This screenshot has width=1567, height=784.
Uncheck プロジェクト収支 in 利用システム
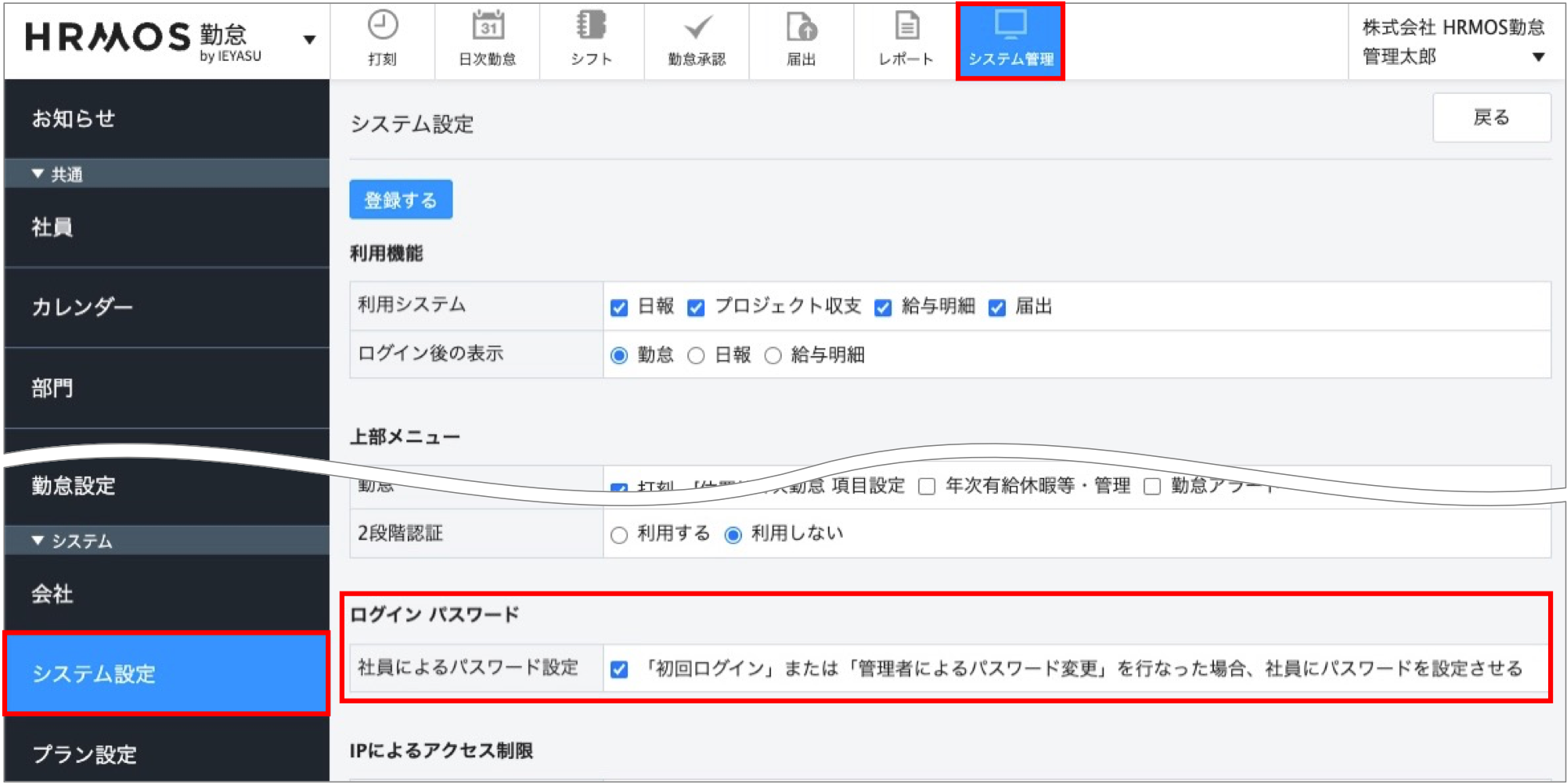click(695, 307)
